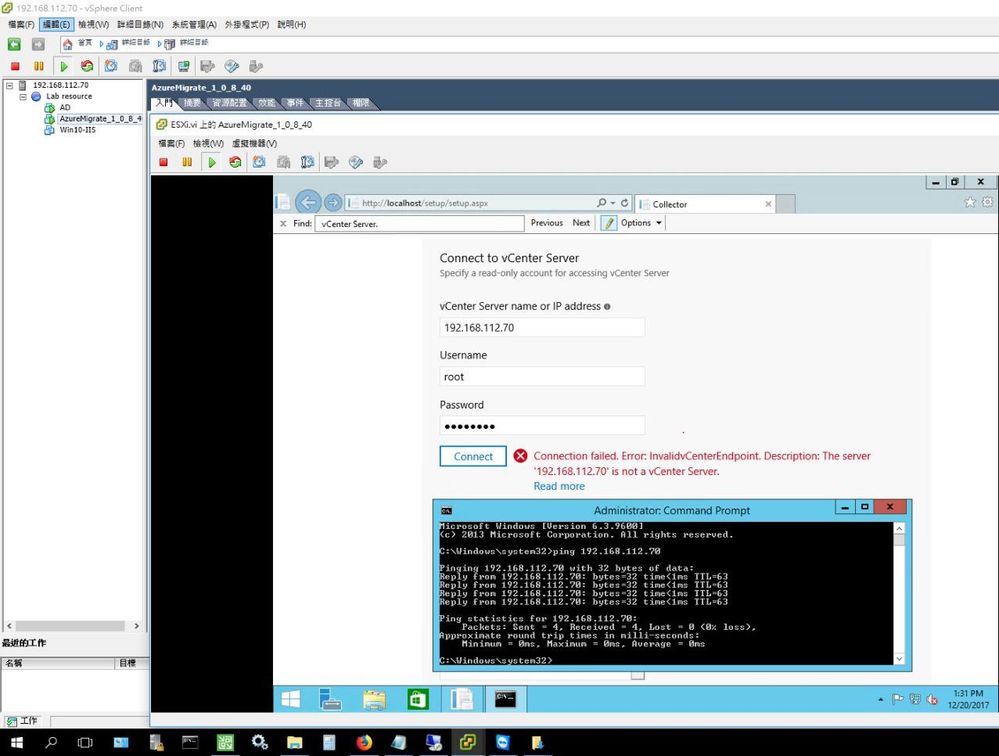Screen dimensions: 999x756
Task: Take a snapshot using the snapshot icon
Action: tap(261, 162)
